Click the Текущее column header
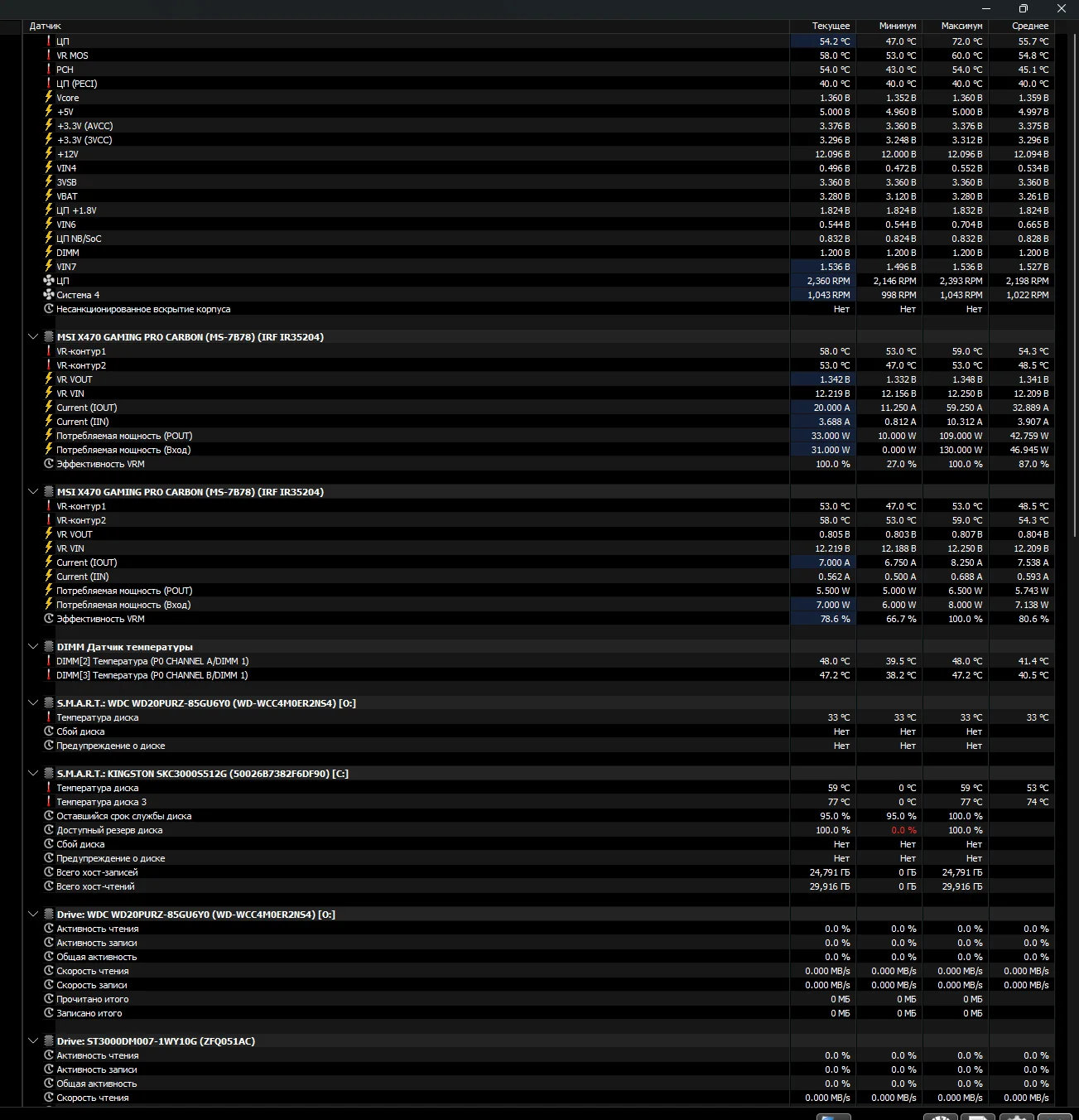Screen dimensions: 1079x1120 (831, 26)
